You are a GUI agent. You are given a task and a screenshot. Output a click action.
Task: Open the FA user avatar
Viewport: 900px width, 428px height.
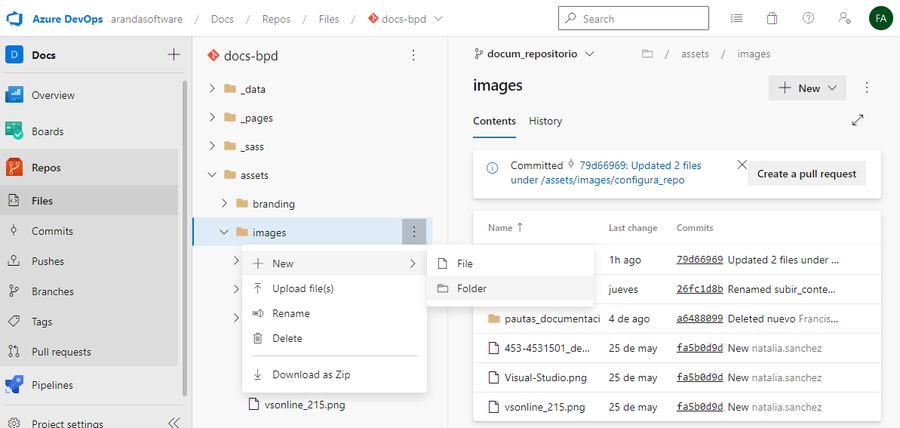point(880,19)
